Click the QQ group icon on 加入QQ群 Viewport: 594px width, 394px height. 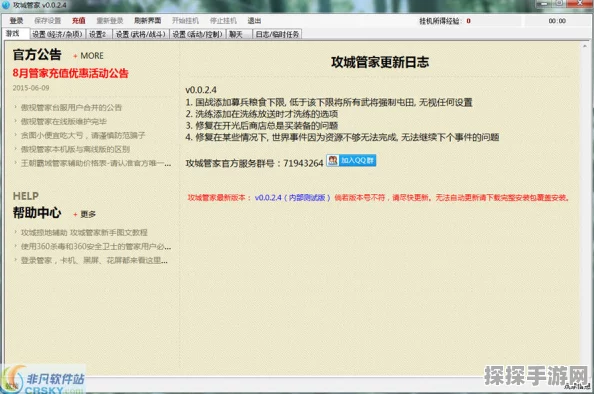tap(333, 160)
